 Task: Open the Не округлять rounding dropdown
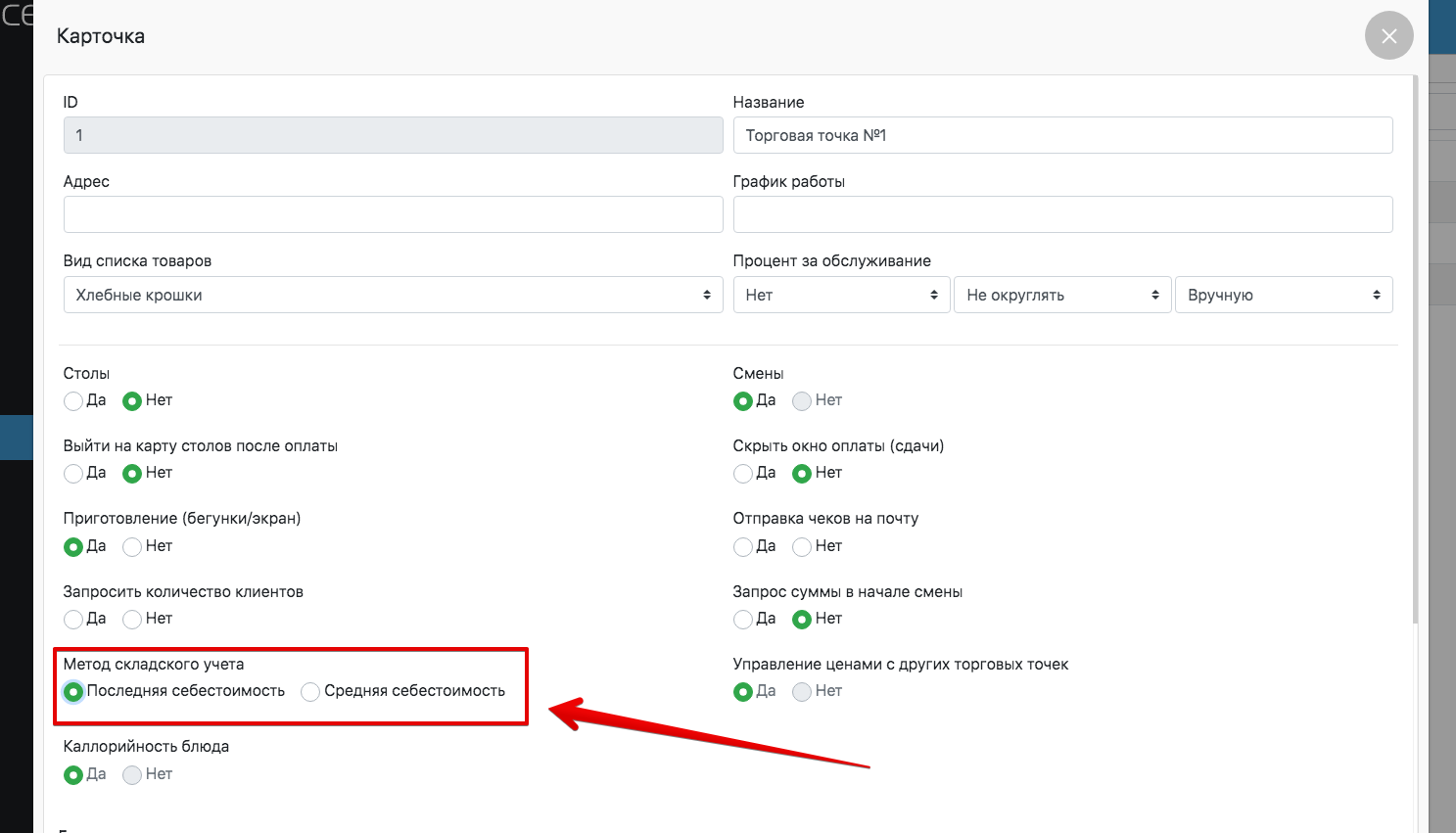1062,295
